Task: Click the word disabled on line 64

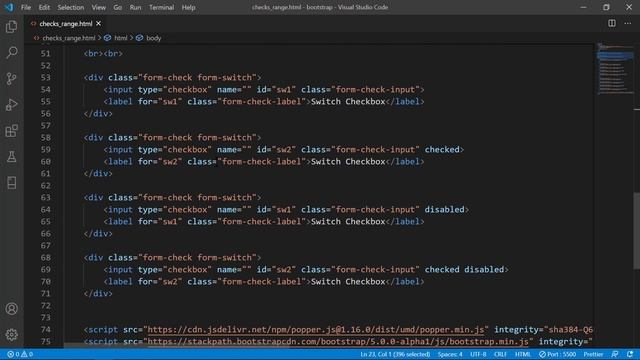Action: (444, 209)
